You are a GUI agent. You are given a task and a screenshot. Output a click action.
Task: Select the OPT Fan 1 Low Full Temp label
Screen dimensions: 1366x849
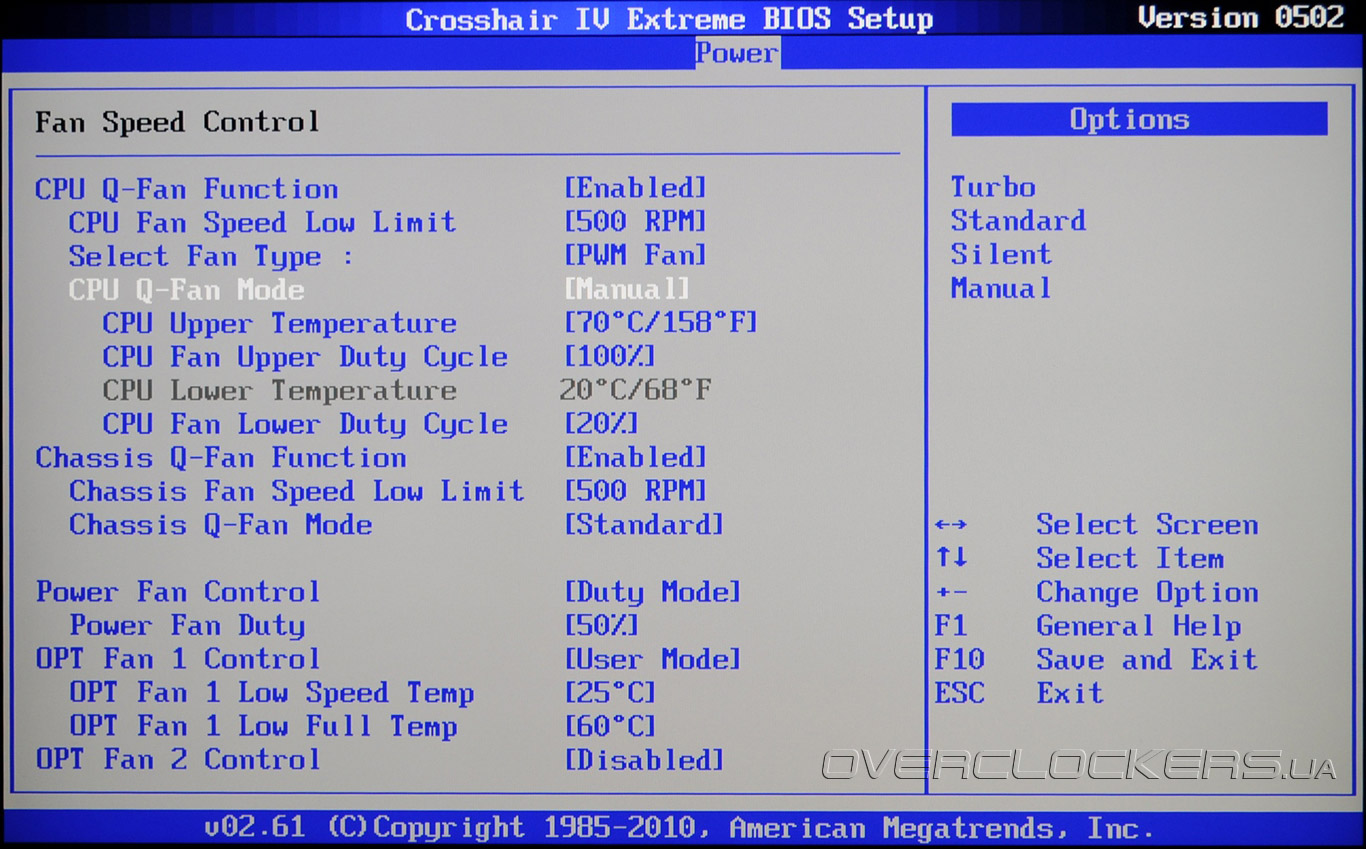click(263, 726)
